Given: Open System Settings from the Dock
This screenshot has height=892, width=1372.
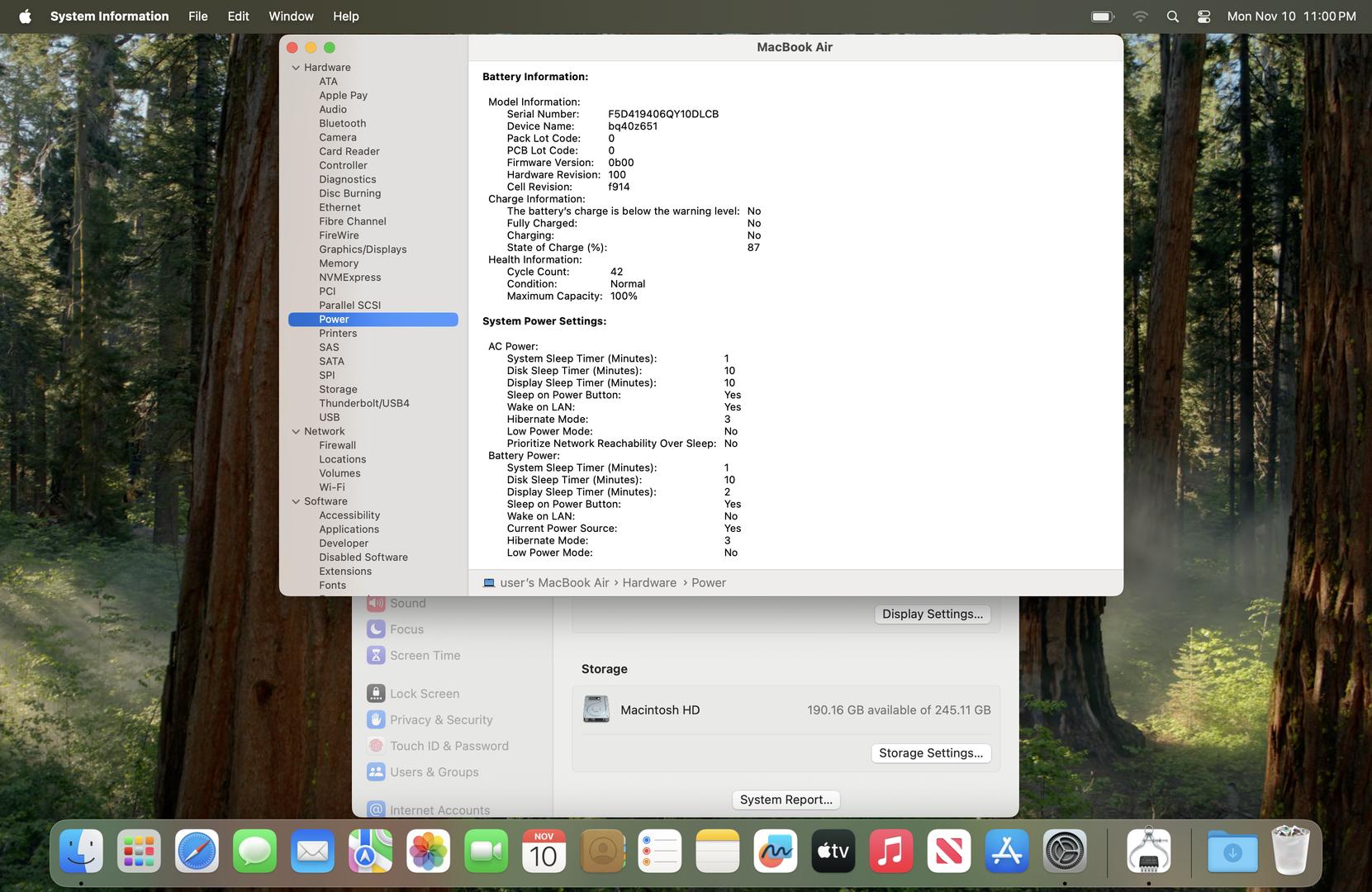Looking at the screenshot, I should pos(1064,852).
